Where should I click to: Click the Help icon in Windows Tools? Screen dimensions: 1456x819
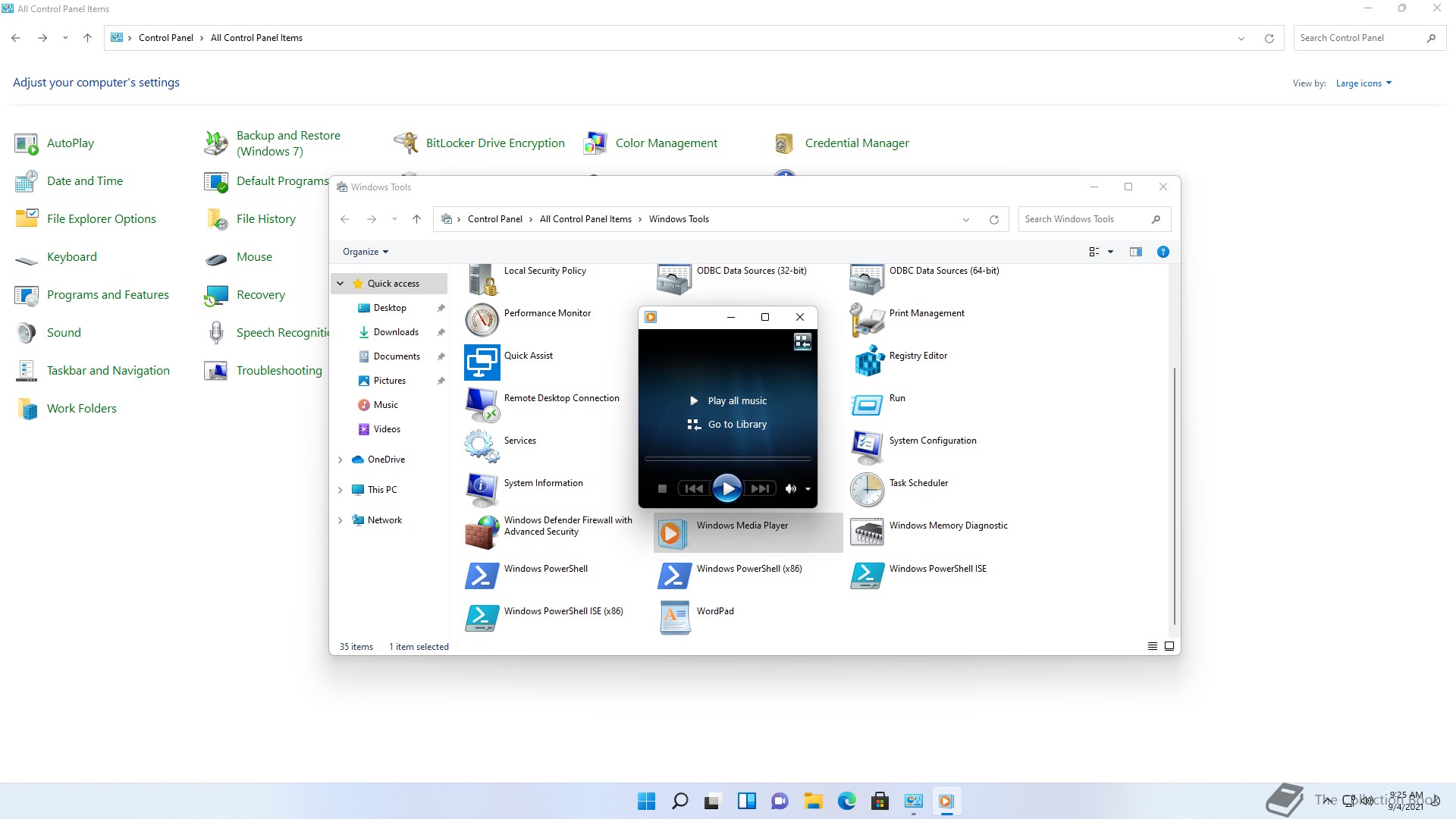(x=1163, y=252)
